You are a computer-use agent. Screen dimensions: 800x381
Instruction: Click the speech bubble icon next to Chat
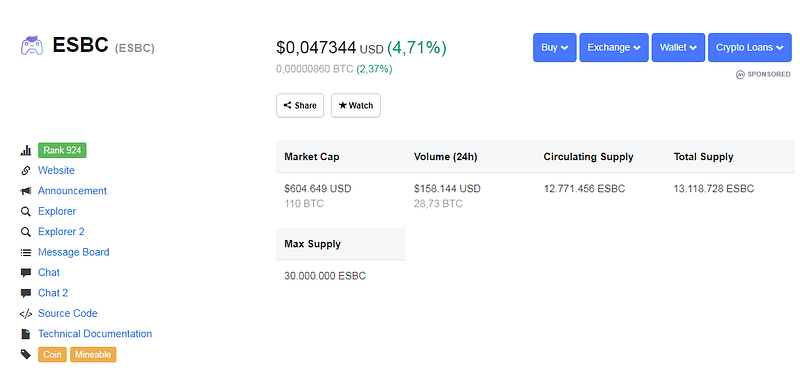click(x=26, y=273)
